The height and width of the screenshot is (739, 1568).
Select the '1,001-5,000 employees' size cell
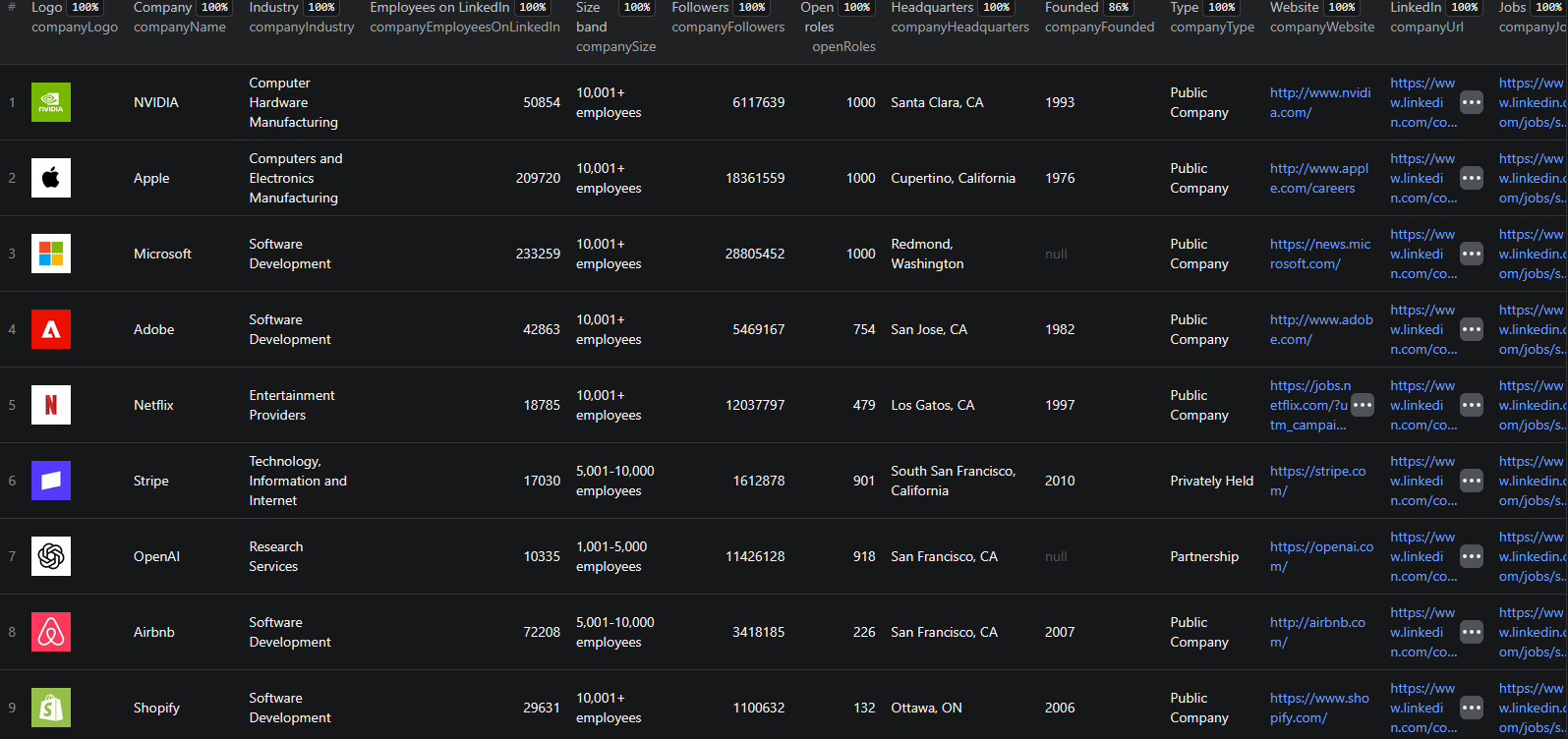point(611,556)
